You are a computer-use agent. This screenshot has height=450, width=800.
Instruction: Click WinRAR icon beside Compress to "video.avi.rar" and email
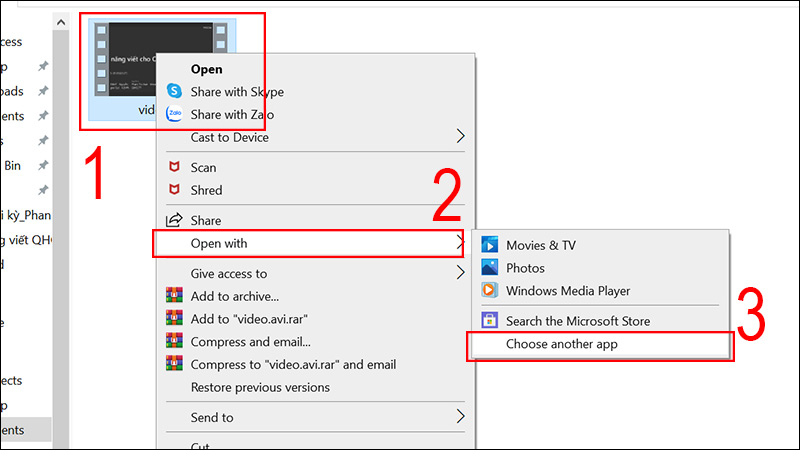pos(174,364)
